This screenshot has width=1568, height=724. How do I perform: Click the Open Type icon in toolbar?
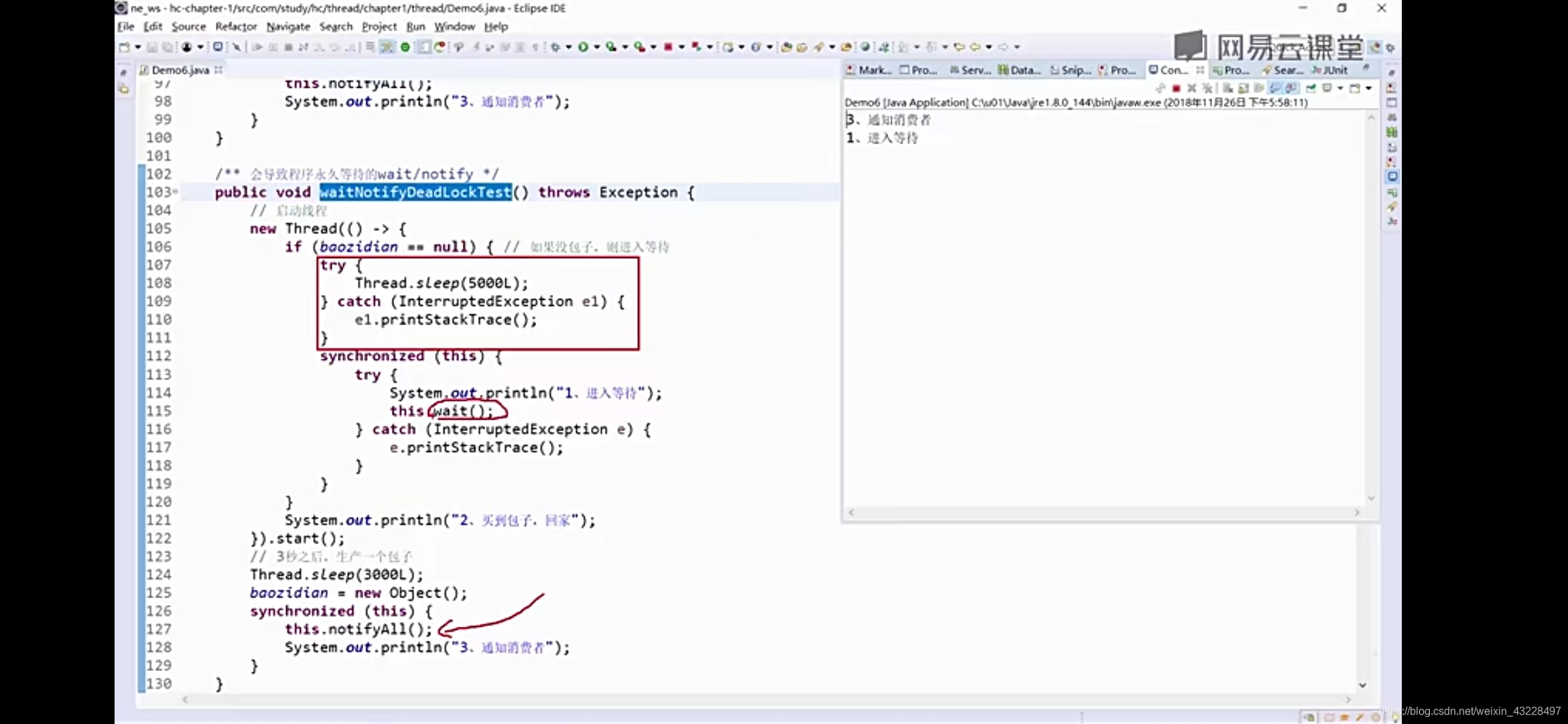[785, 47]
